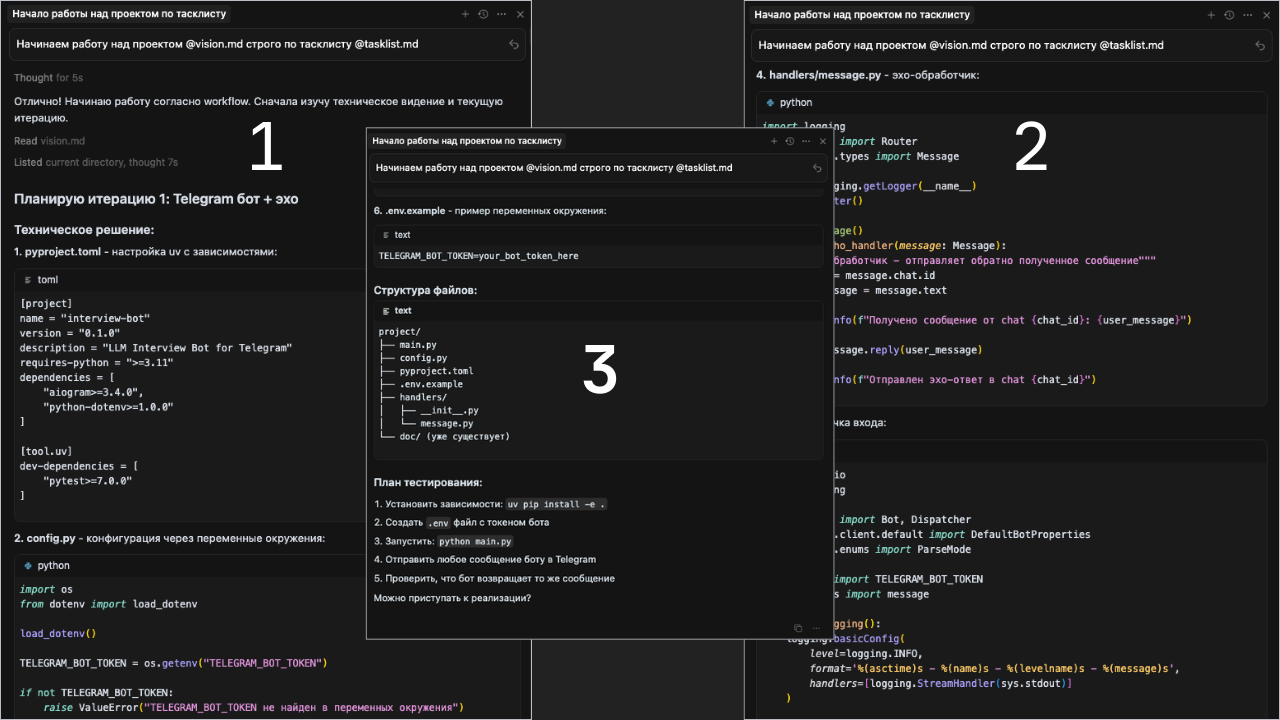Viewport: 1280px width, 720px height.
Task: Click '.env.example' in the file structure tree
Action: pos(431,384)
